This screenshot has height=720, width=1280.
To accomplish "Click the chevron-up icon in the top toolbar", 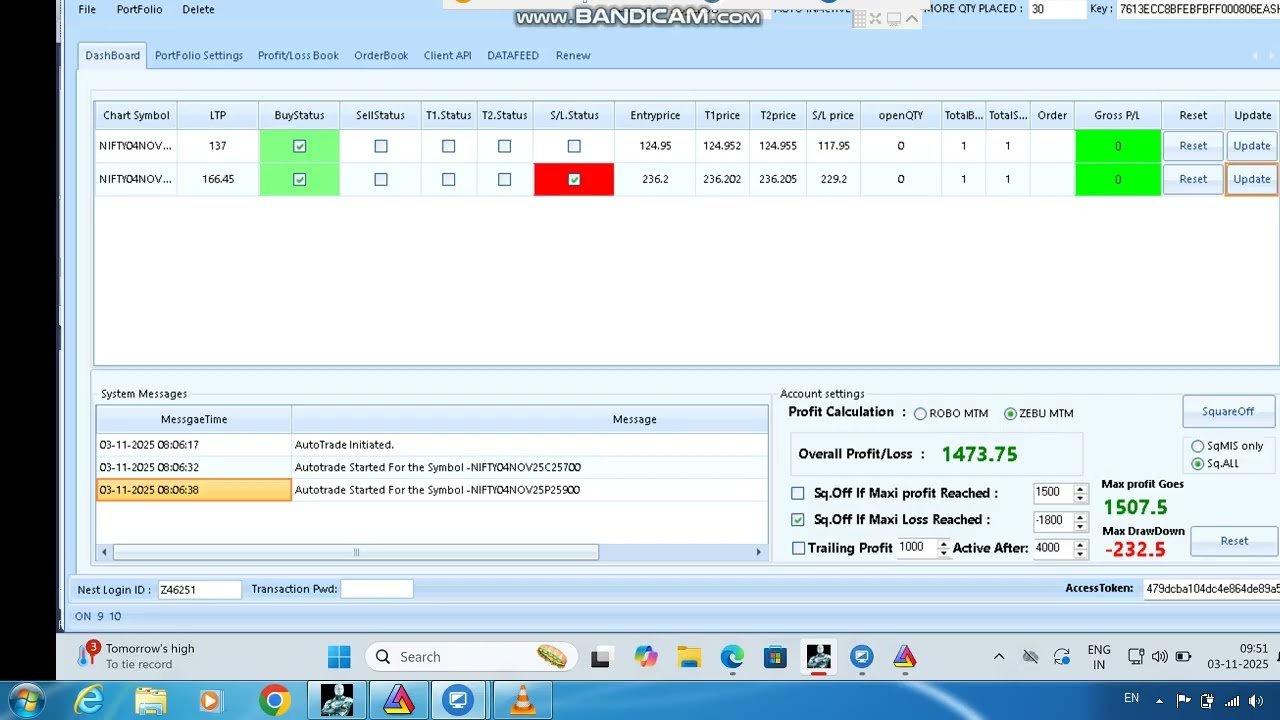I will click(911, 18).
